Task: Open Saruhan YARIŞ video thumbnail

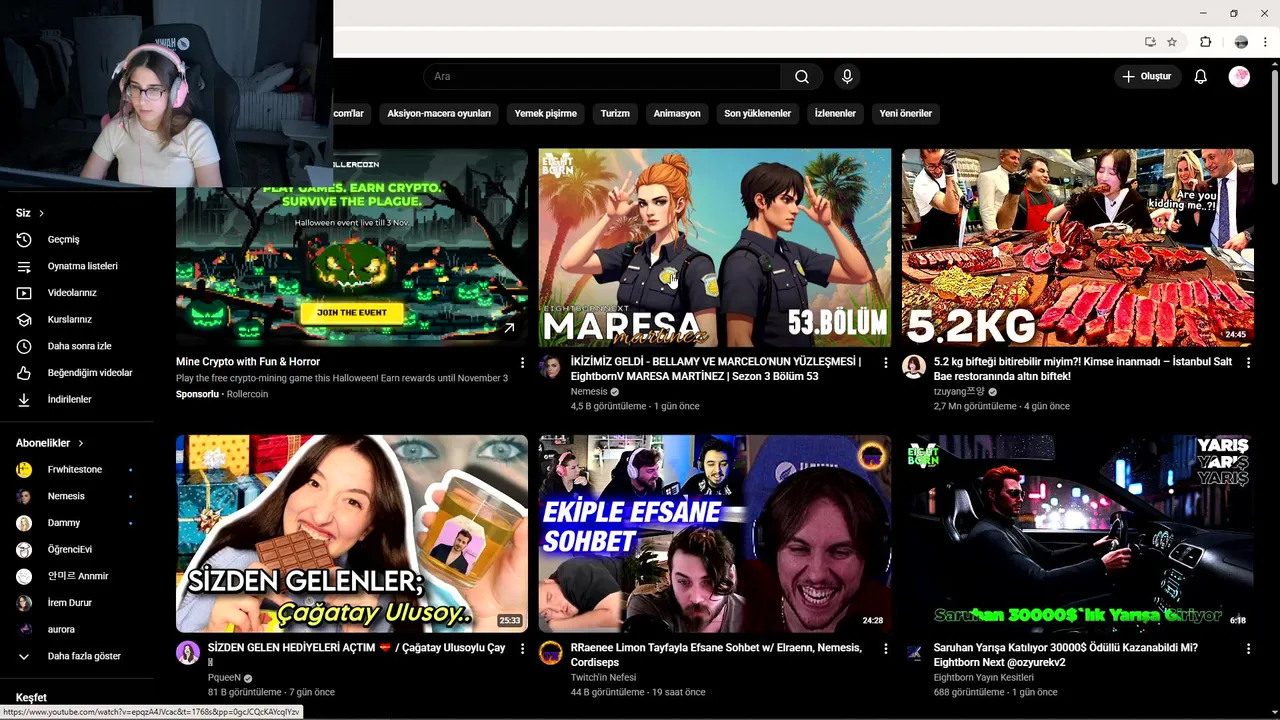Action: (x=1078, y=533)
